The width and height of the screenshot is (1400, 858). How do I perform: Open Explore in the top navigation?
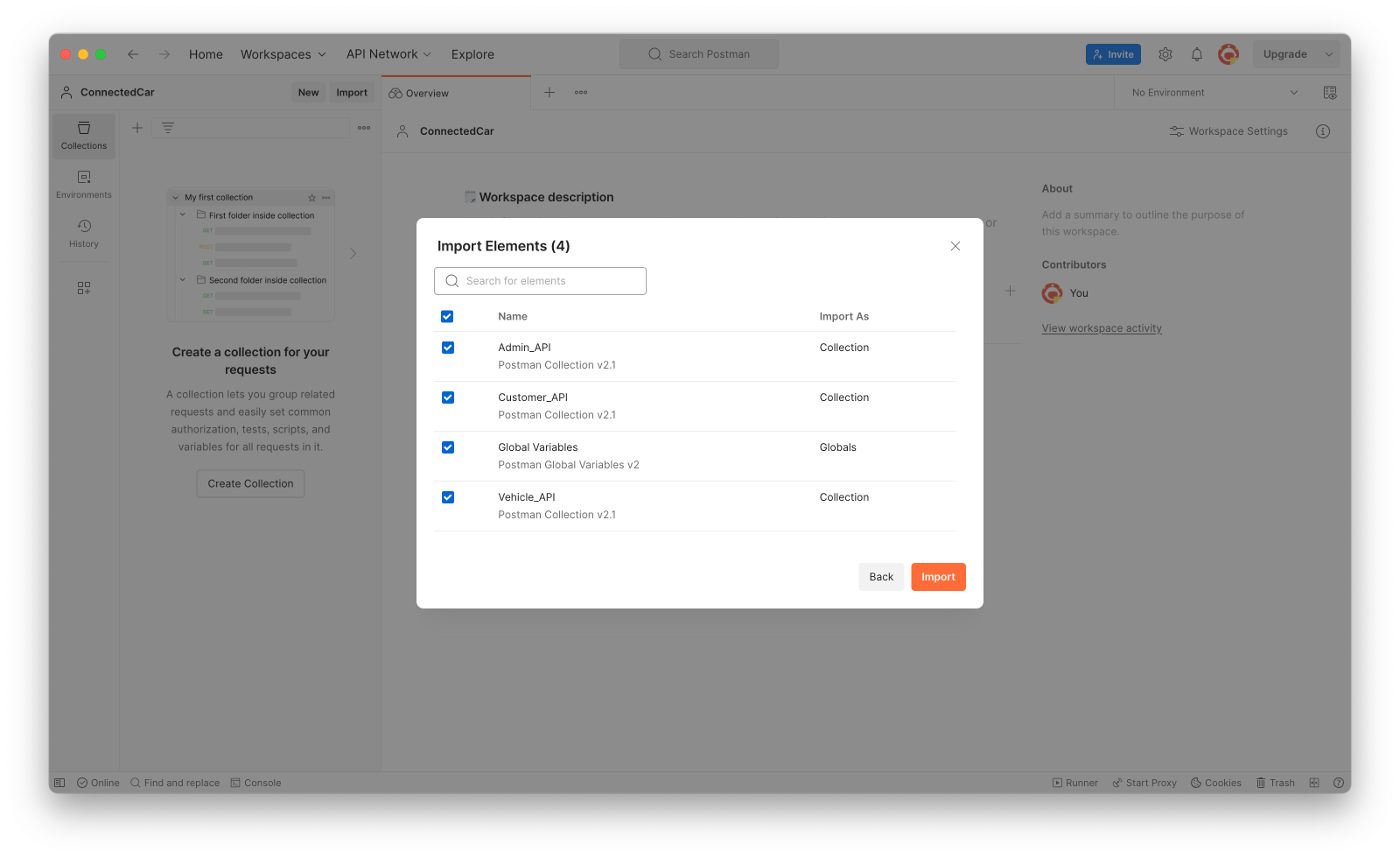pyautogui.click(x=472, y=54)
